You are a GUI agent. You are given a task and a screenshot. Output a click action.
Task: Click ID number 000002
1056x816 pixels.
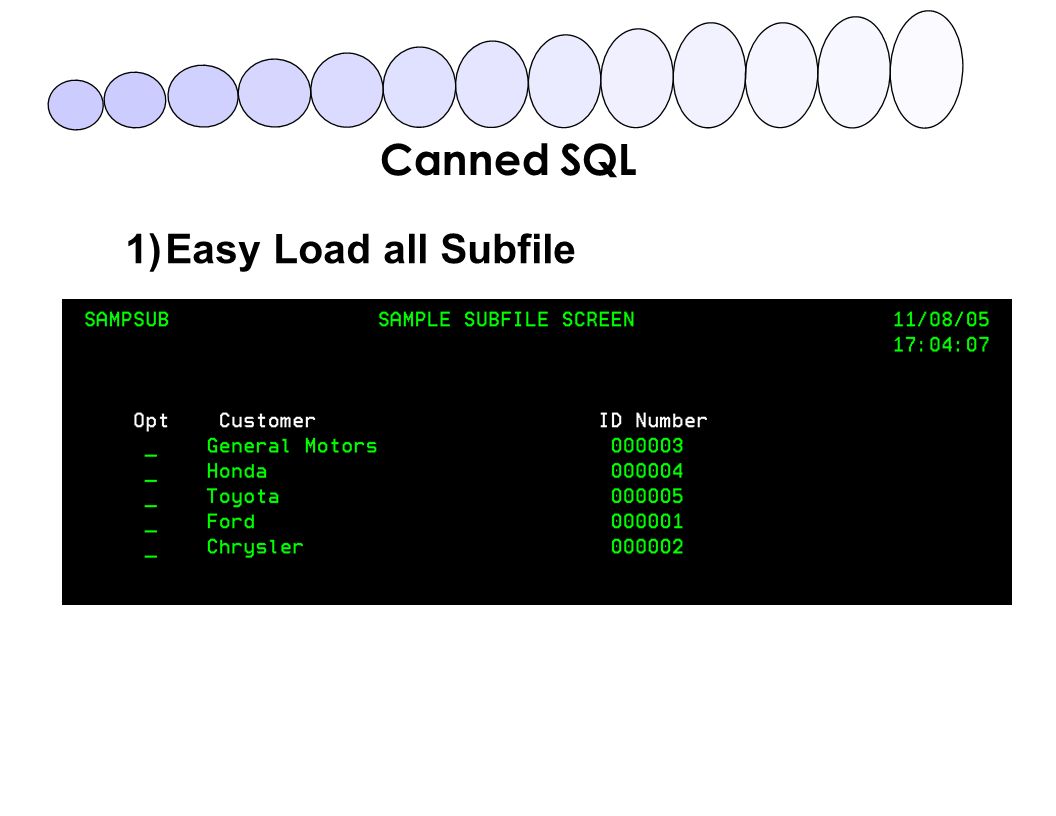pos(647,547)
